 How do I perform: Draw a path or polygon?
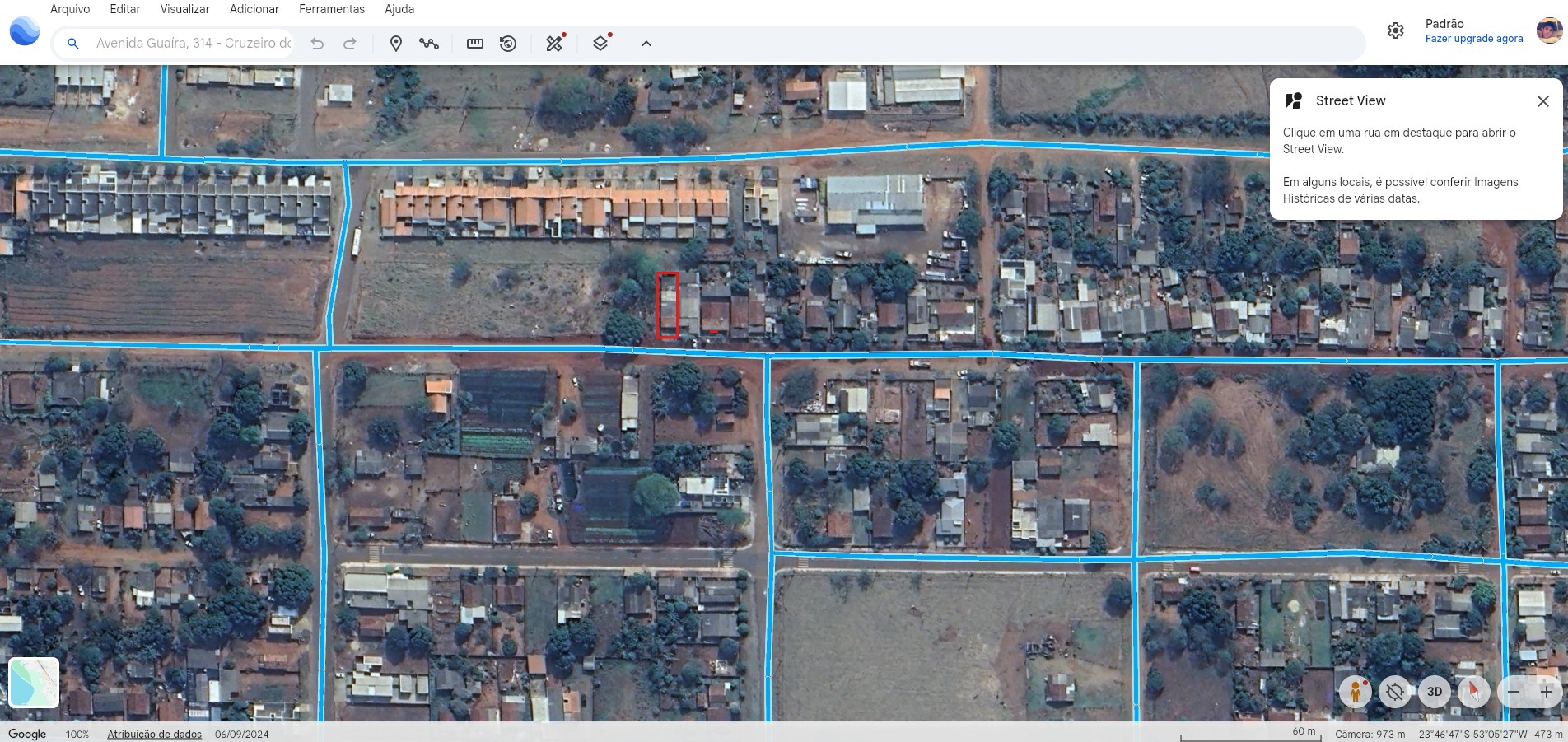click(429, 44)
